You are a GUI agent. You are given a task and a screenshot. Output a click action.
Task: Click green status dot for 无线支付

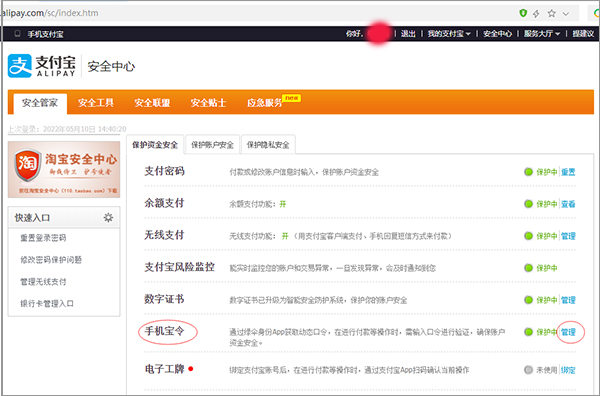(x=528, y=236)
